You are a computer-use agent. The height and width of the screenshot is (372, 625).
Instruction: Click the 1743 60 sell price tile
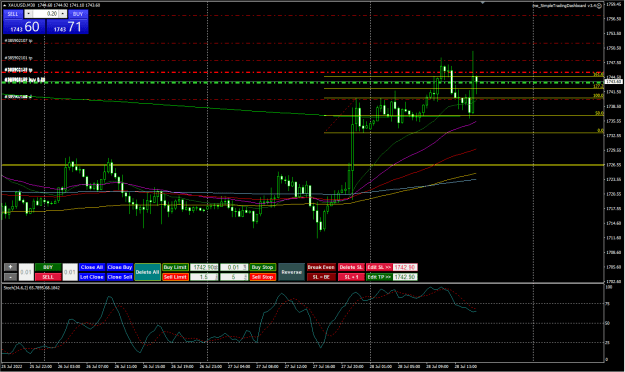pyautogui.click(x=24, y=27)
